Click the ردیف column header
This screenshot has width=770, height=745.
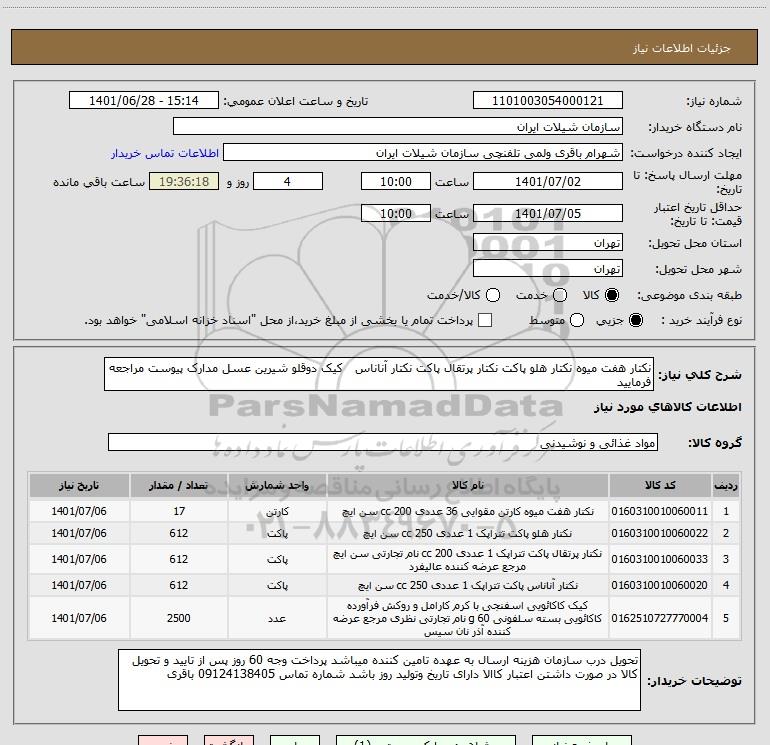[x=726, y=485]
